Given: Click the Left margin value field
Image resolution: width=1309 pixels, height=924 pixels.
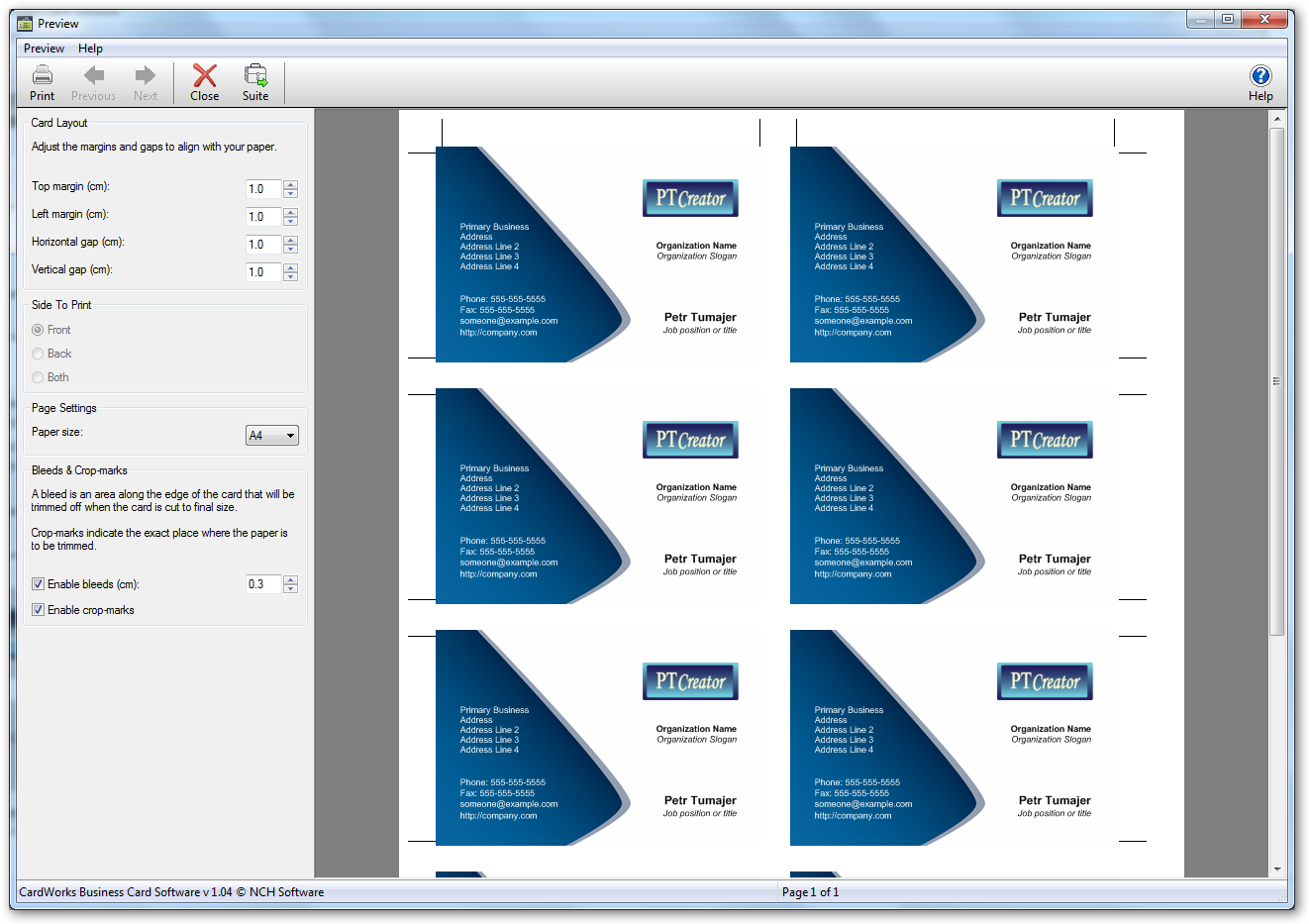Looking at the screenshot, I should point(263,217).
